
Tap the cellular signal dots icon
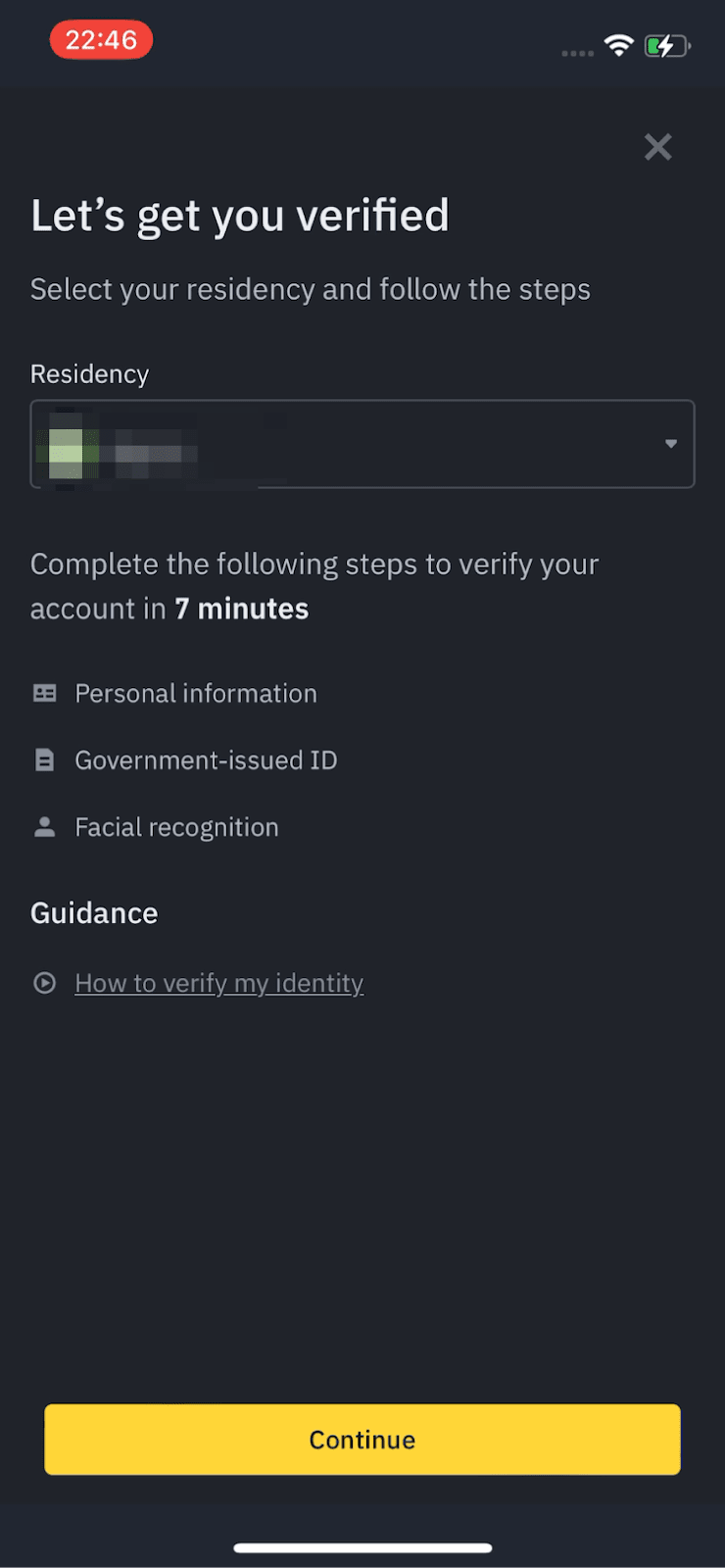click(577, 53)
